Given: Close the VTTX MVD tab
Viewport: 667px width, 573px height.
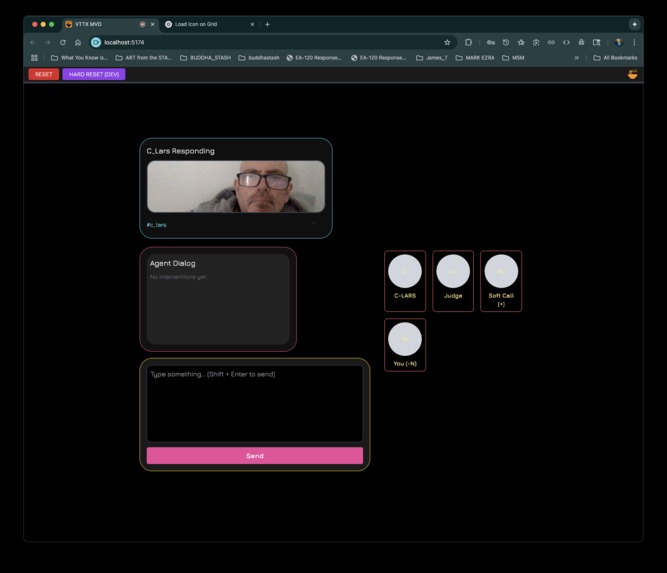Looking at the screenshot, I should [x=152, y=24].
